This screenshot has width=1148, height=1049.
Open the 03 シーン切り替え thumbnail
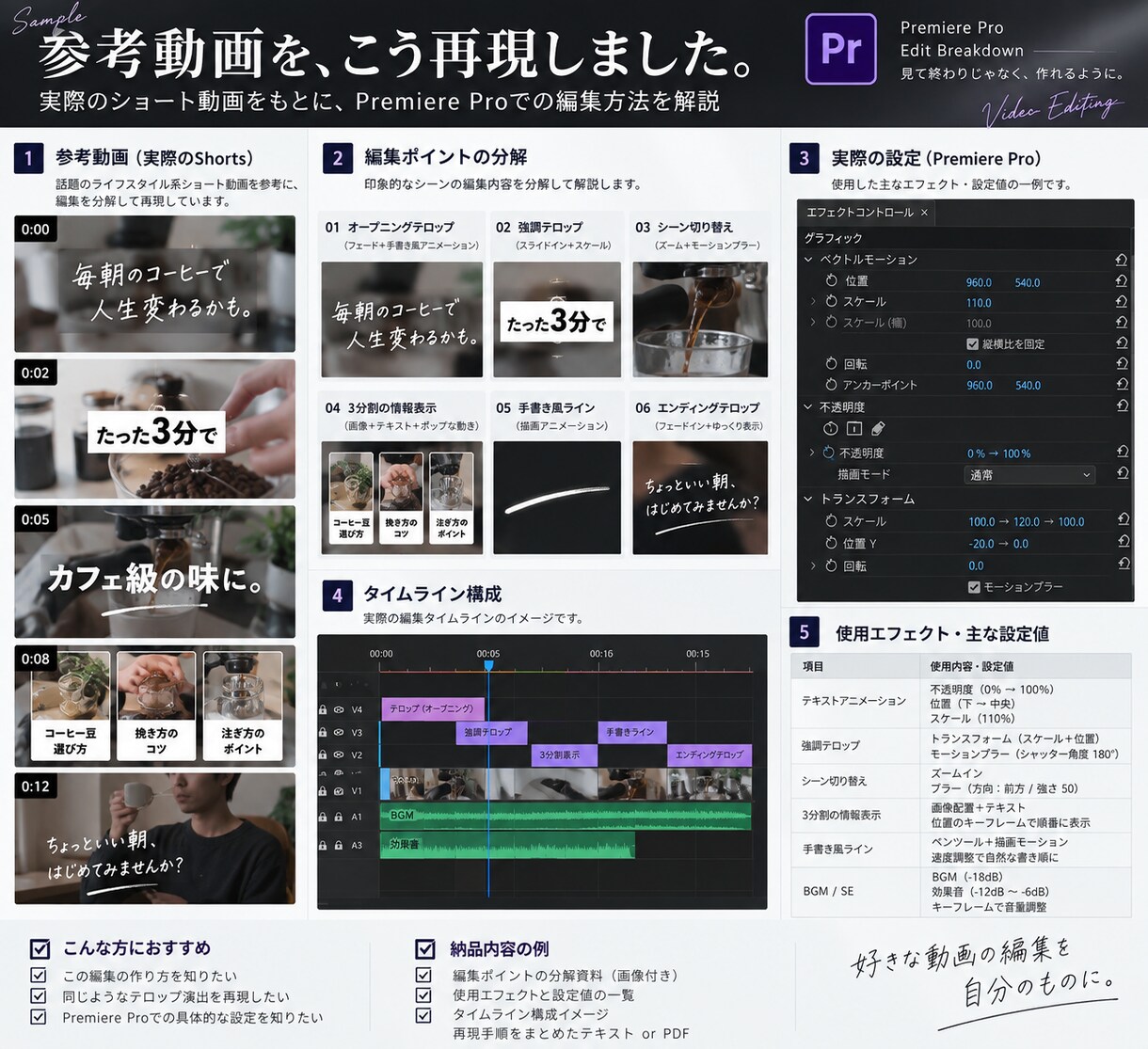pyautogui.click(x=699, y=320)
